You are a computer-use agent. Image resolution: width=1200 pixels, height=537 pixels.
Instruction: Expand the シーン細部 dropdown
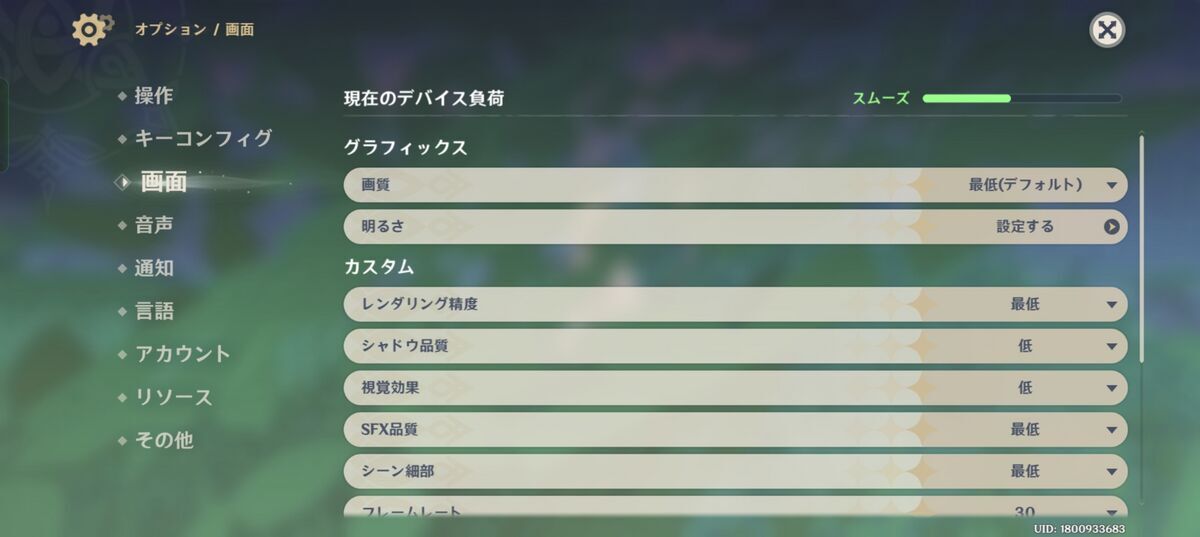(x=735, y=471)
